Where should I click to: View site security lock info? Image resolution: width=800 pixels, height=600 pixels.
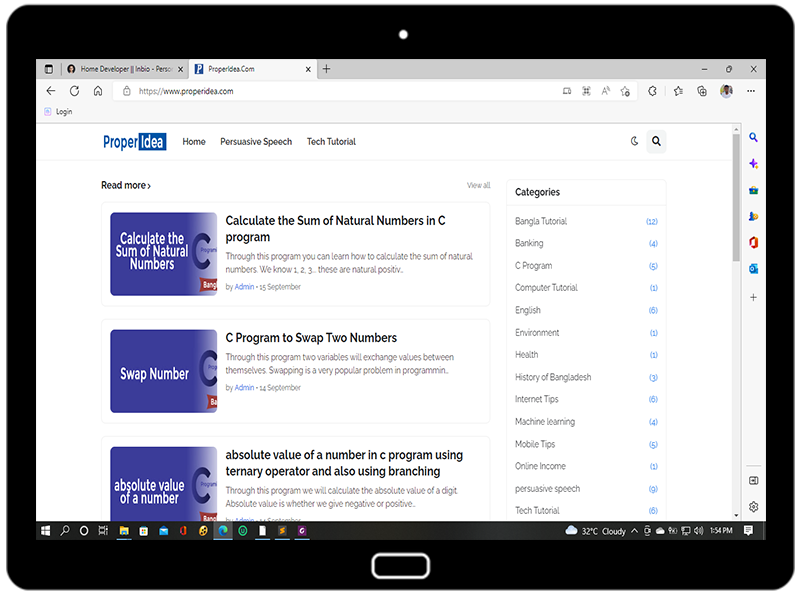pyautogui.click(x=127, y=91)
